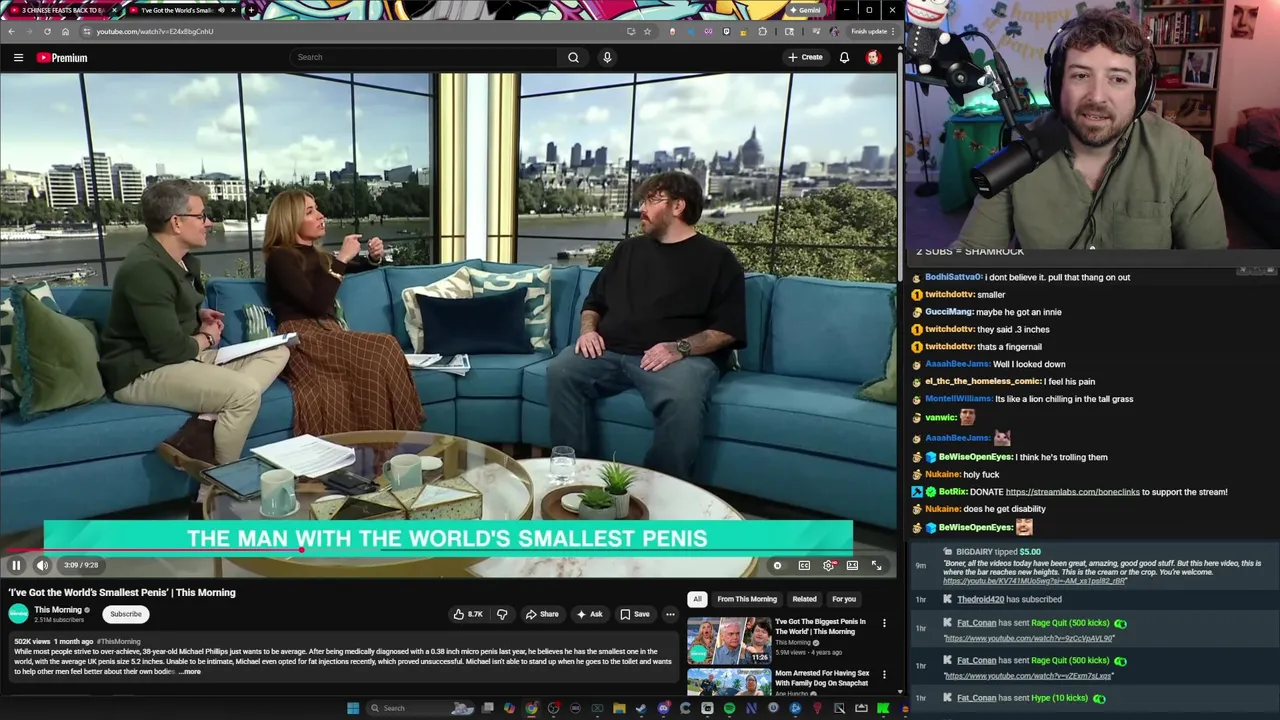Seek on the red video progress bar

pos(448,550)
